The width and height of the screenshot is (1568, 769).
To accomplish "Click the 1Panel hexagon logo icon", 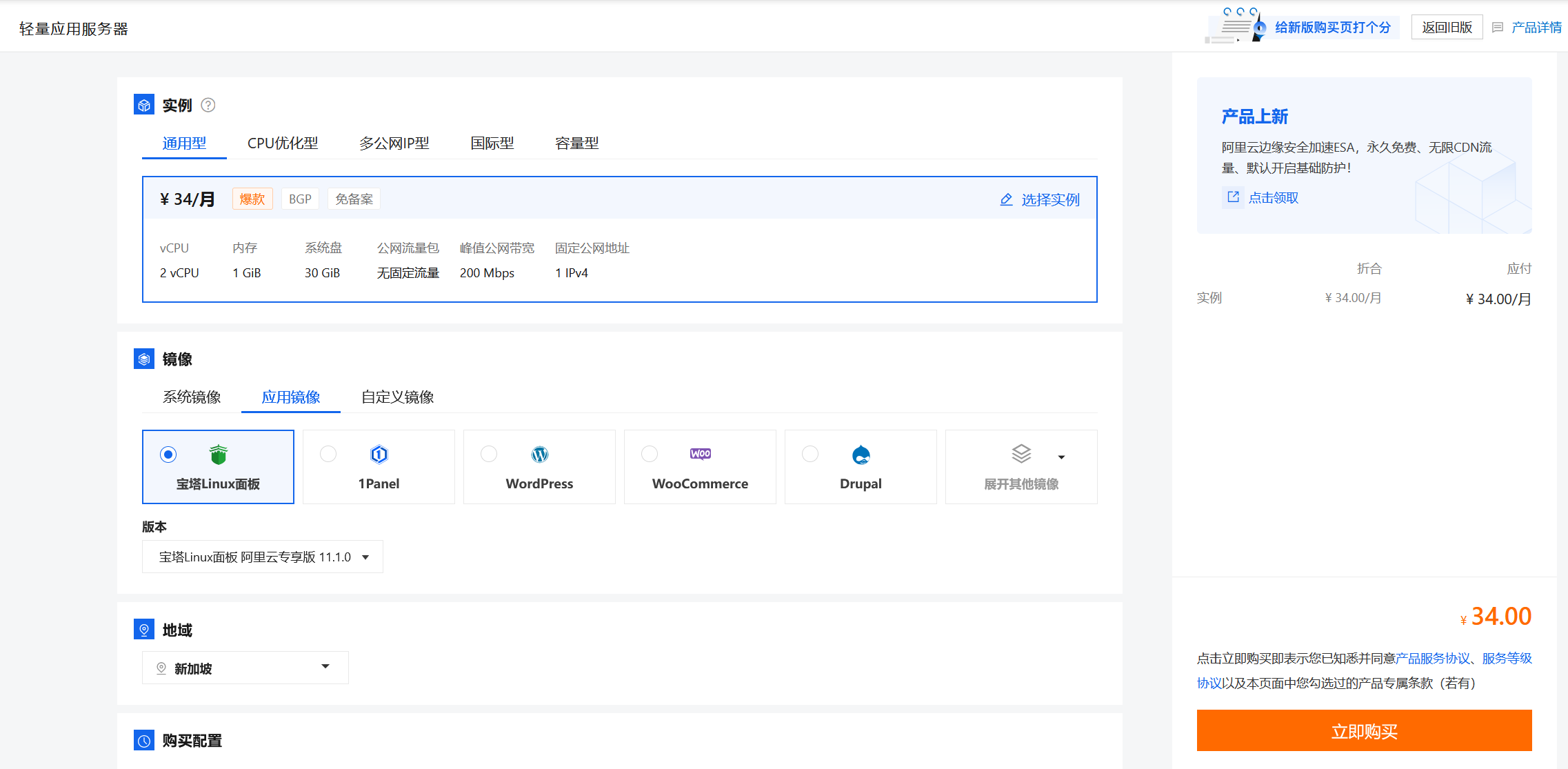I will point(379,454).
